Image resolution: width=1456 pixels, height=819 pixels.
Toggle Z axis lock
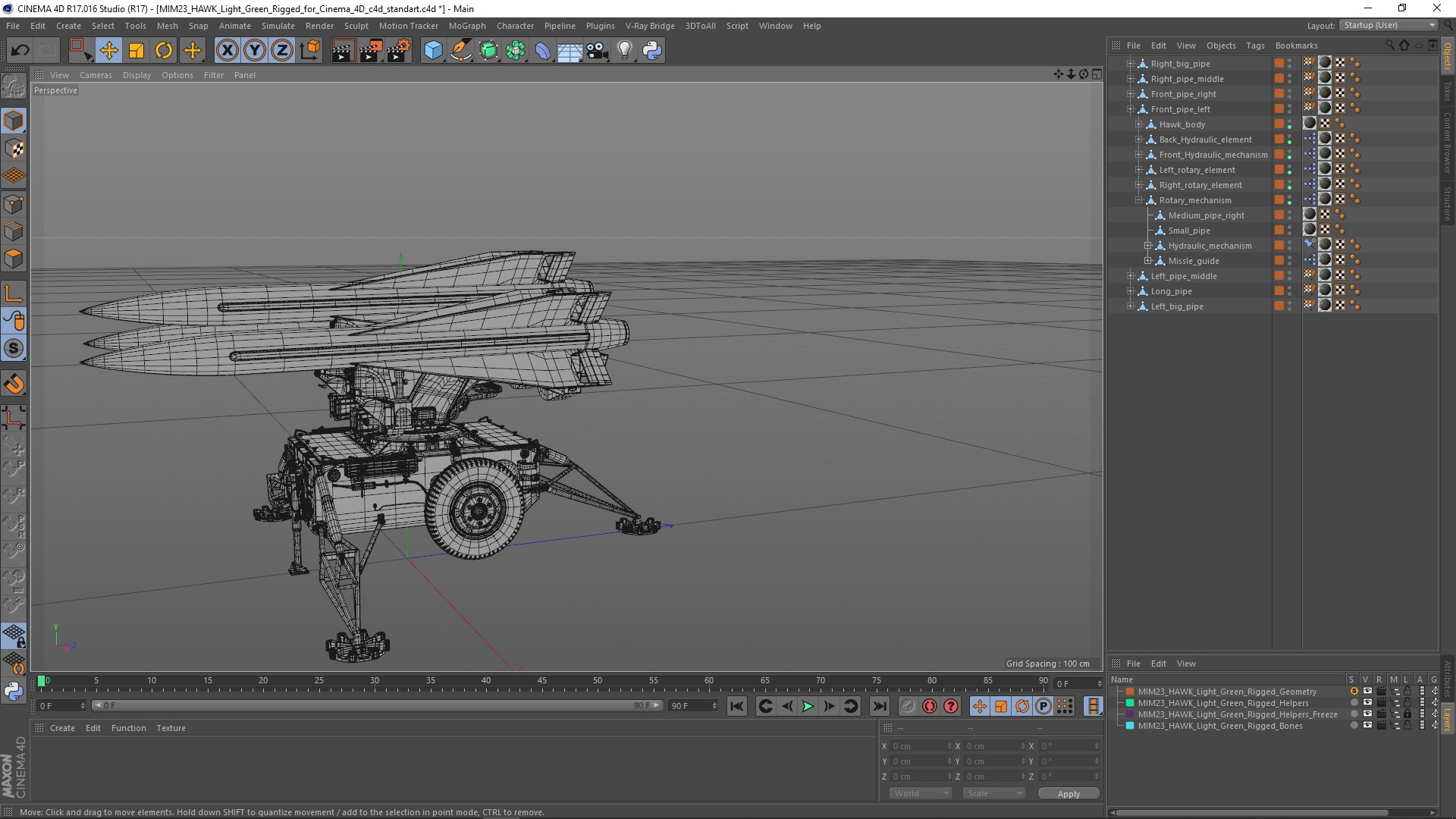pos(282,51)
